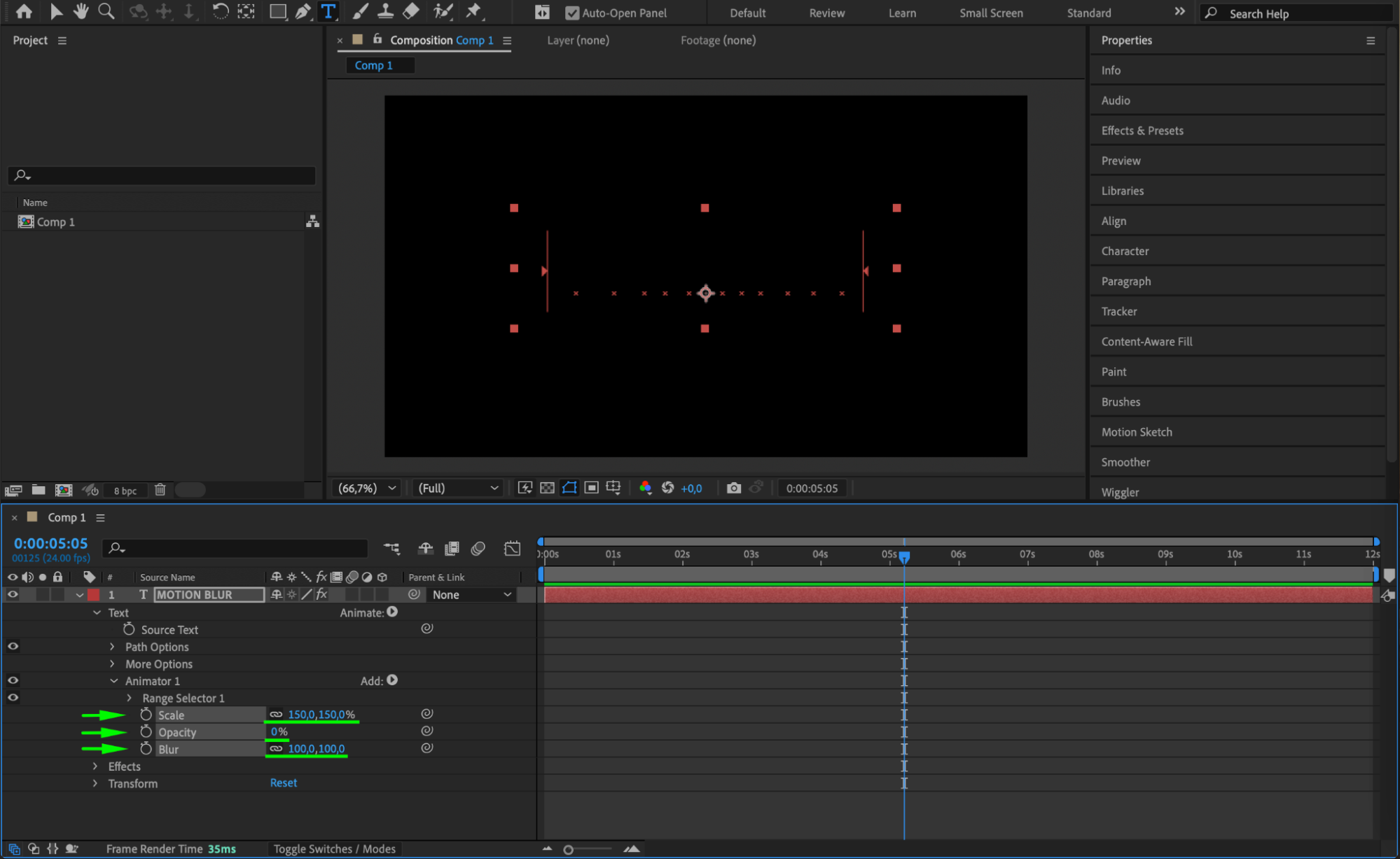Open the Parent & Link None dropdown

click(x=471, y=595)
